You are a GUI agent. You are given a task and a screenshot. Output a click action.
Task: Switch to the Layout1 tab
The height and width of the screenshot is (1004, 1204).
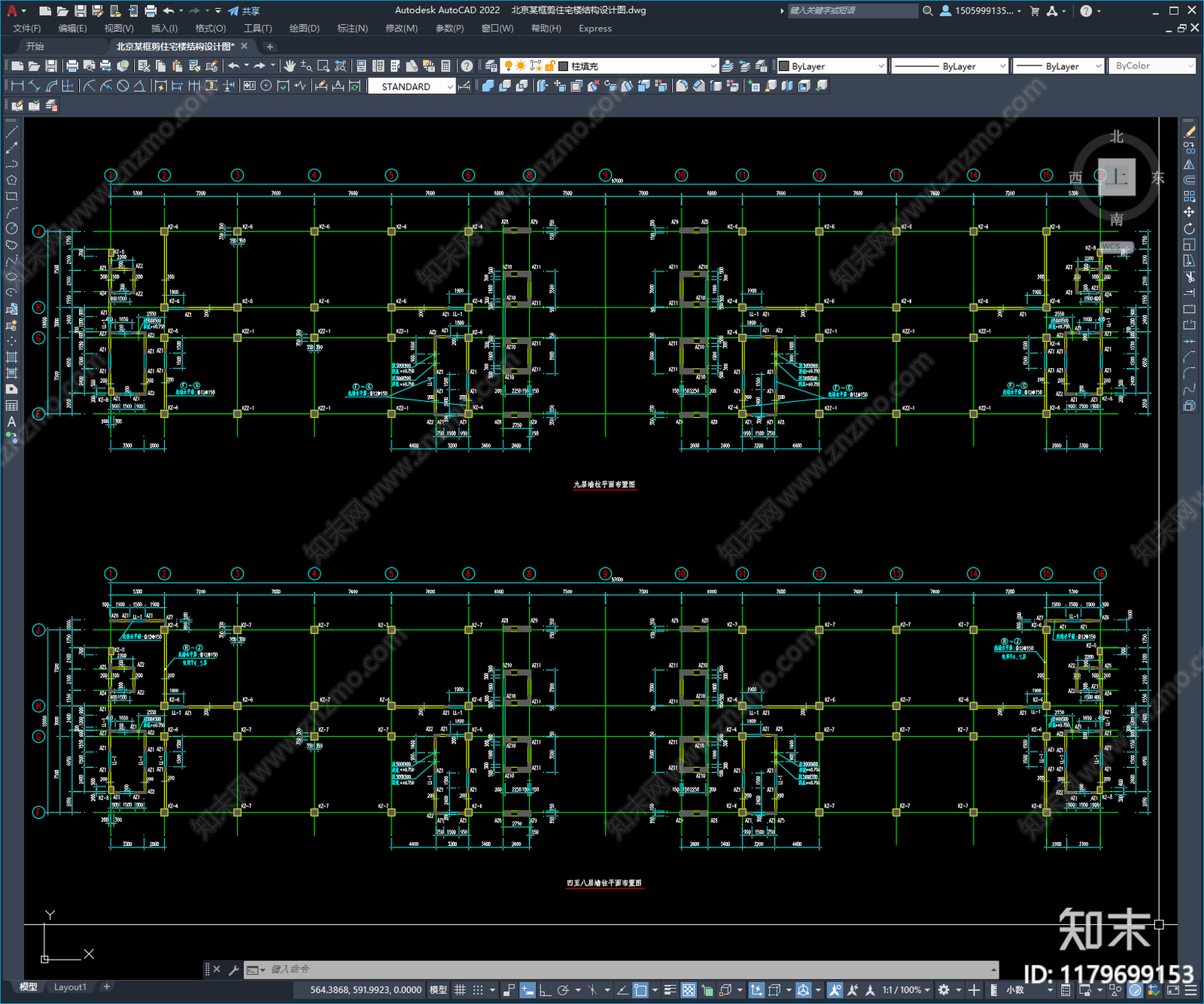(x=70, y=987)
